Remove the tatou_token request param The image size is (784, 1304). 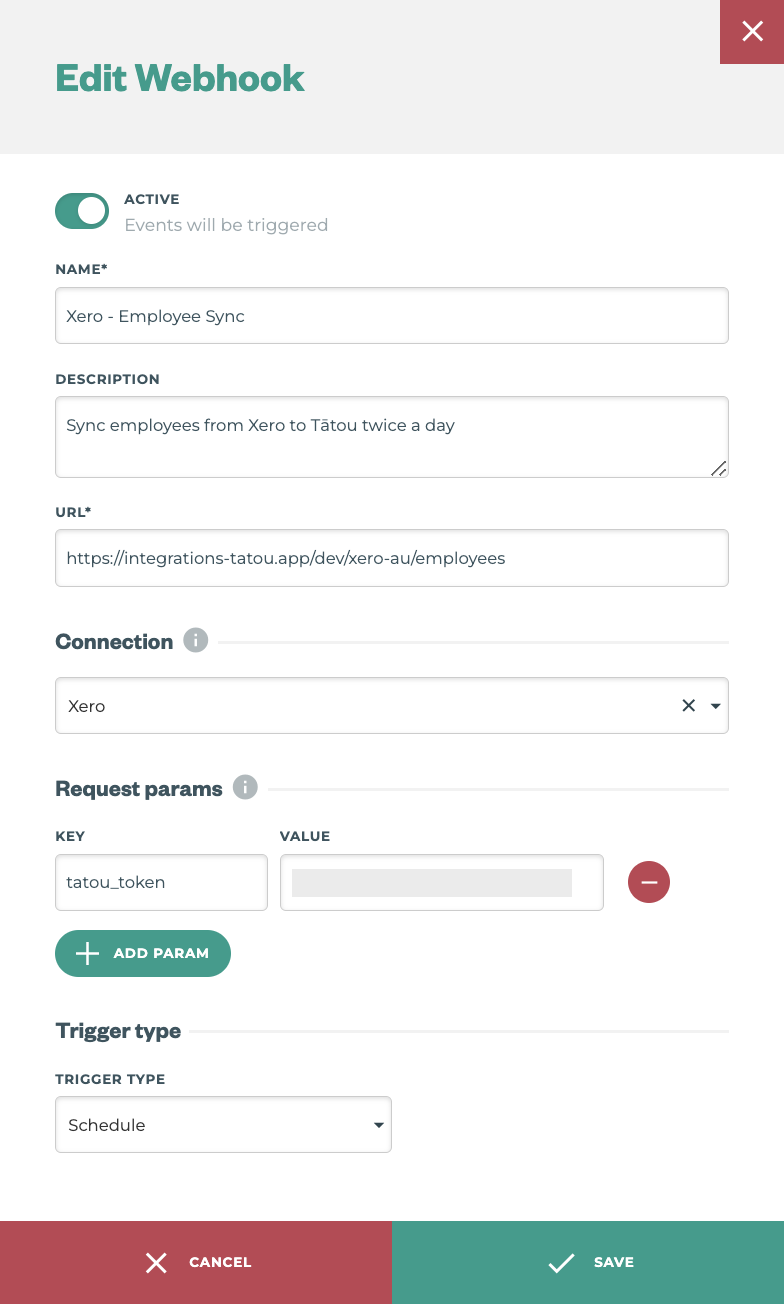649,882
